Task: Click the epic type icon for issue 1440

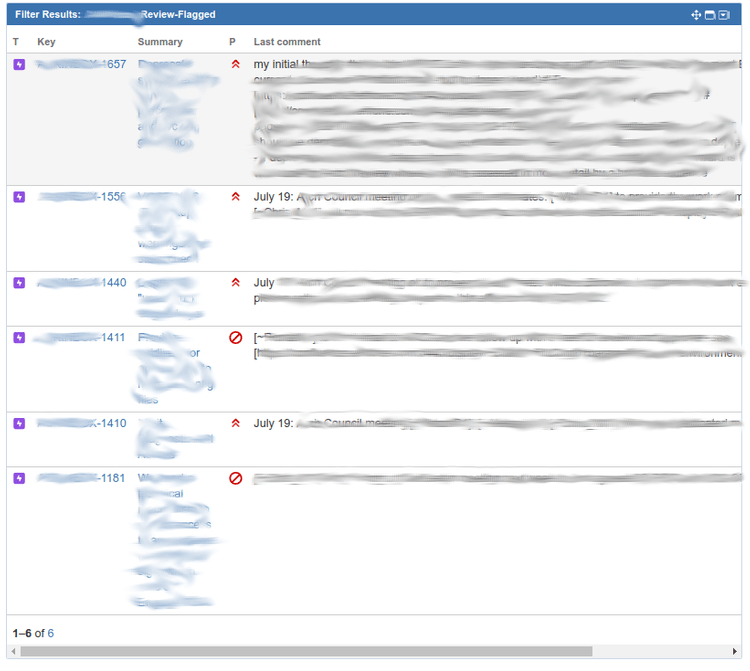Action: (19, 283)
